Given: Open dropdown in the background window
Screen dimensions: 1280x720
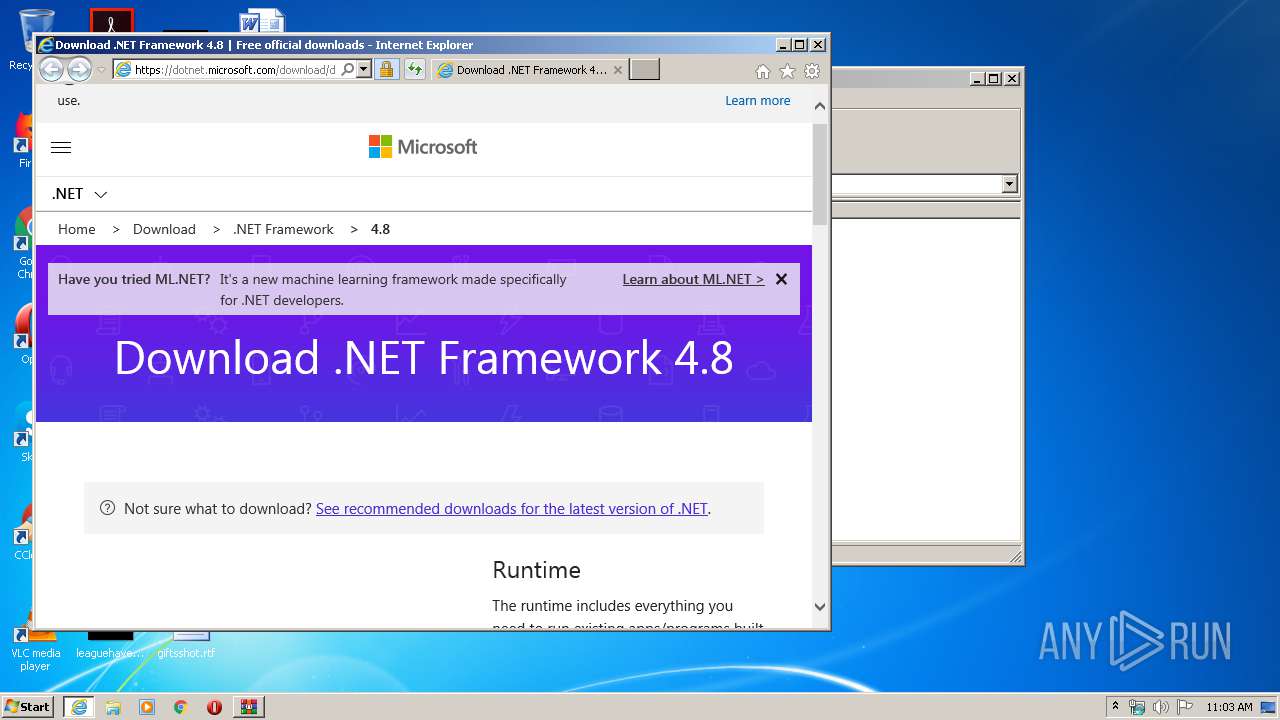Looking at the screenshot, I should pos(1009,184).
